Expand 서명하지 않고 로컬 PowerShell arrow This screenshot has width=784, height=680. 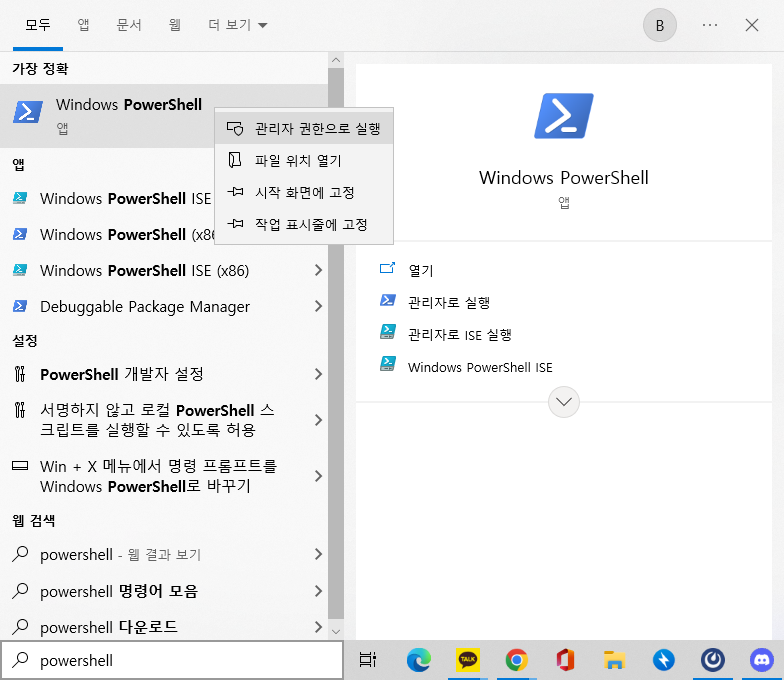[318, 420]
